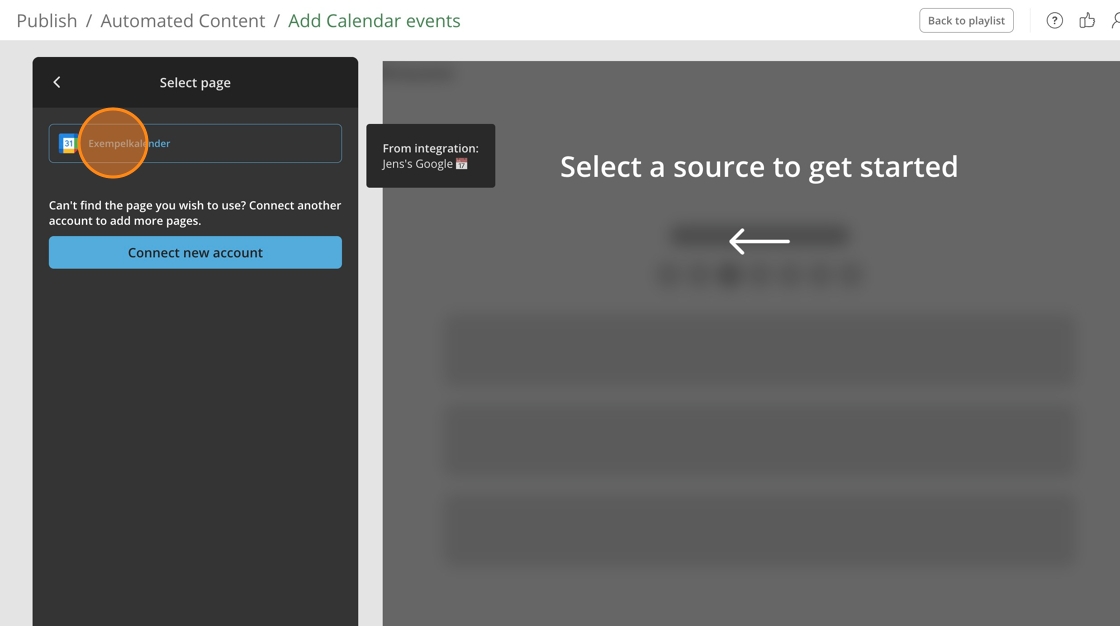This screenshot has width=1120, height=626.
Task: Click the thumbs up feedback icon
Action: click(1087, 21)
